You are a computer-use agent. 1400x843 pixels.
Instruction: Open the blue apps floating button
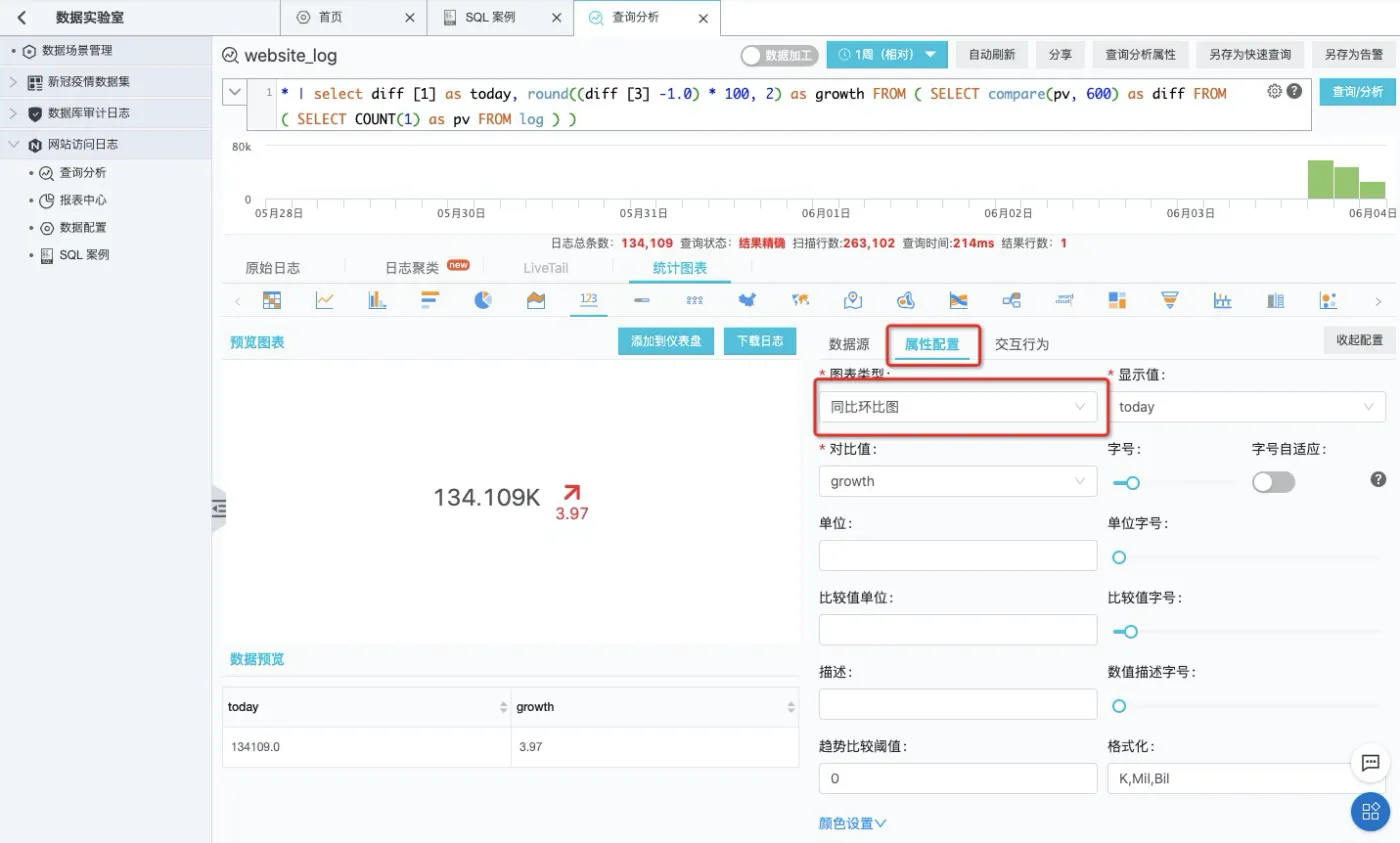(1370, 812)
